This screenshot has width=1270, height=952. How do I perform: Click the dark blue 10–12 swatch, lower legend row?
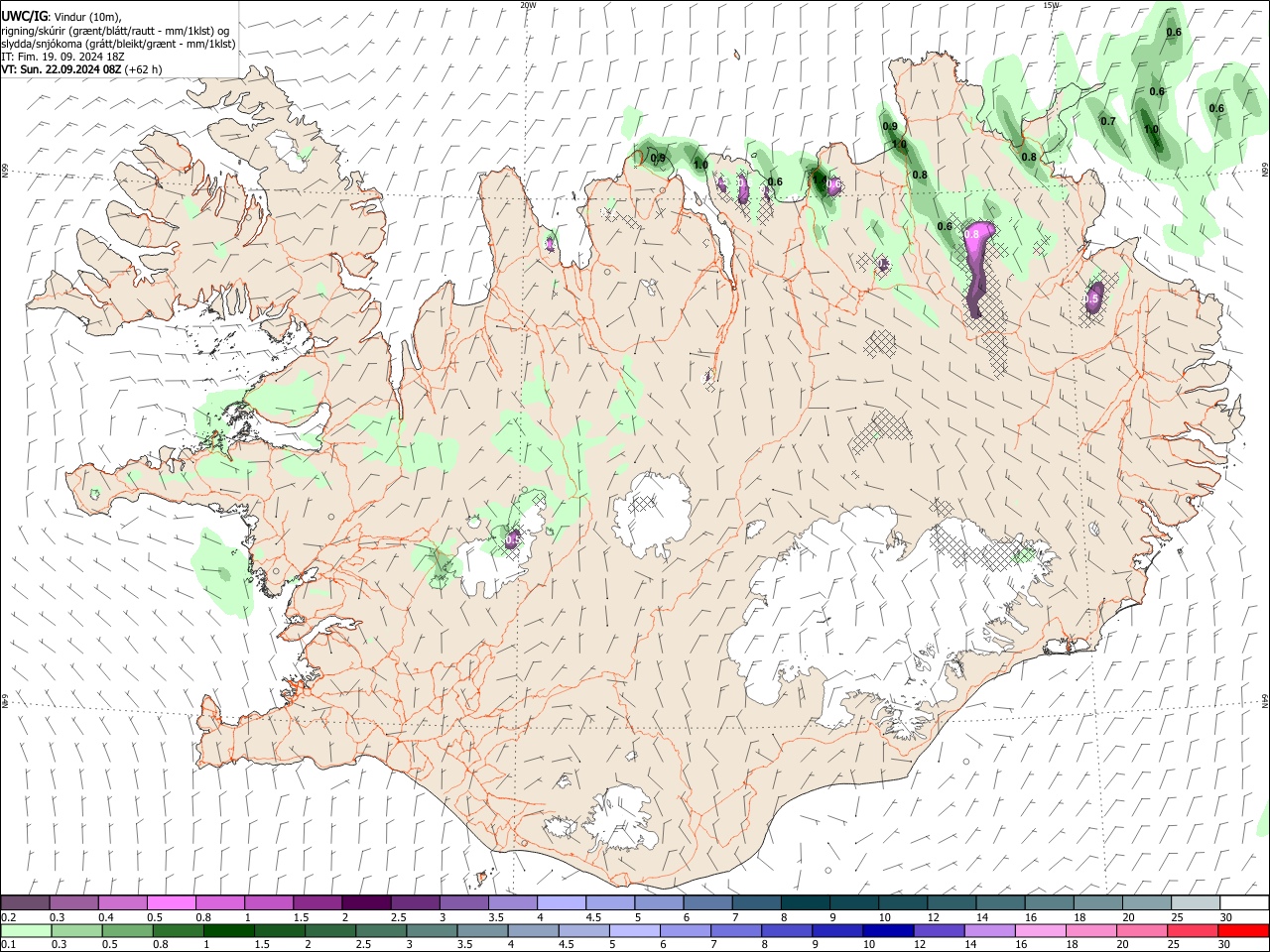[x=887, y=931]
